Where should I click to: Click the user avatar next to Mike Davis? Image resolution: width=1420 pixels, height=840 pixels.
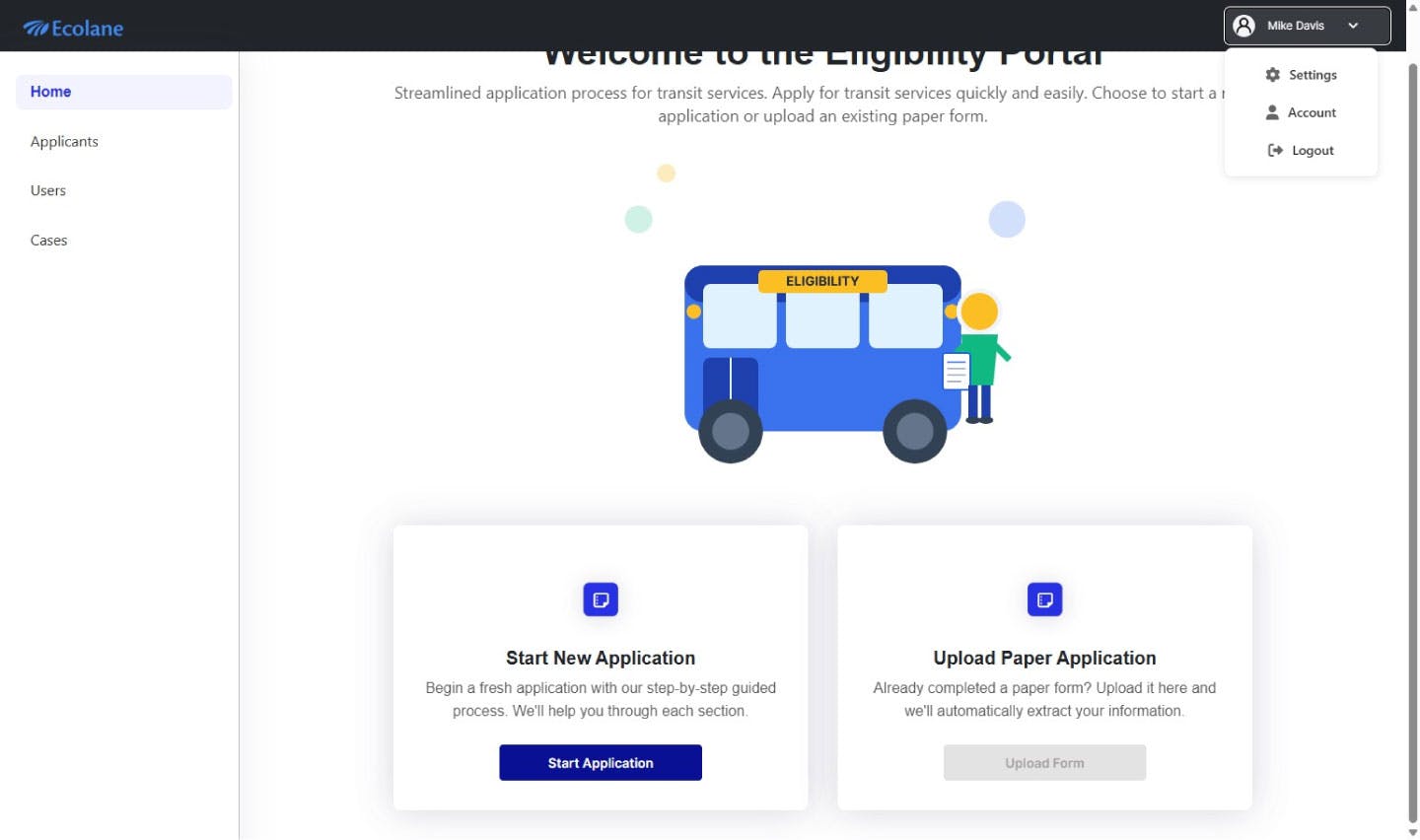pyautogui.click(x=1244, y=26)
